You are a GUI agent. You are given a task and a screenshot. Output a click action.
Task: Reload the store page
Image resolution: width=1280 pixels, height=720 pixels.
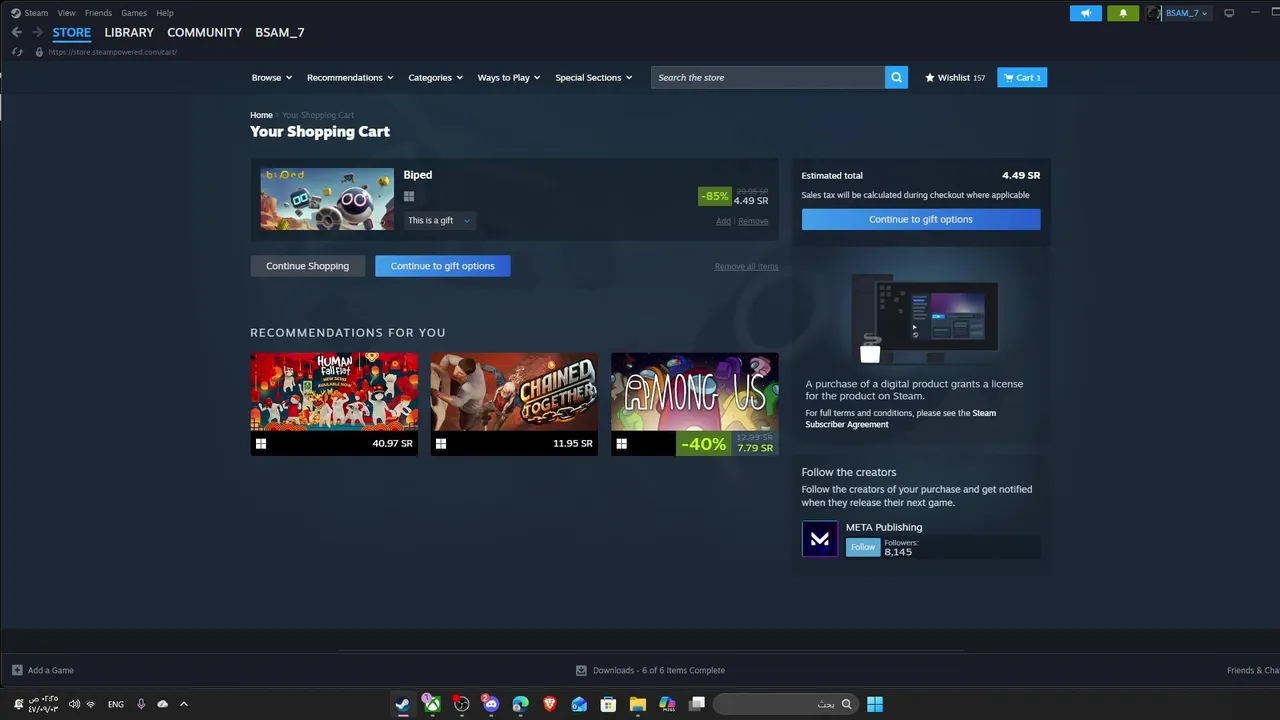tap(17, 52)
